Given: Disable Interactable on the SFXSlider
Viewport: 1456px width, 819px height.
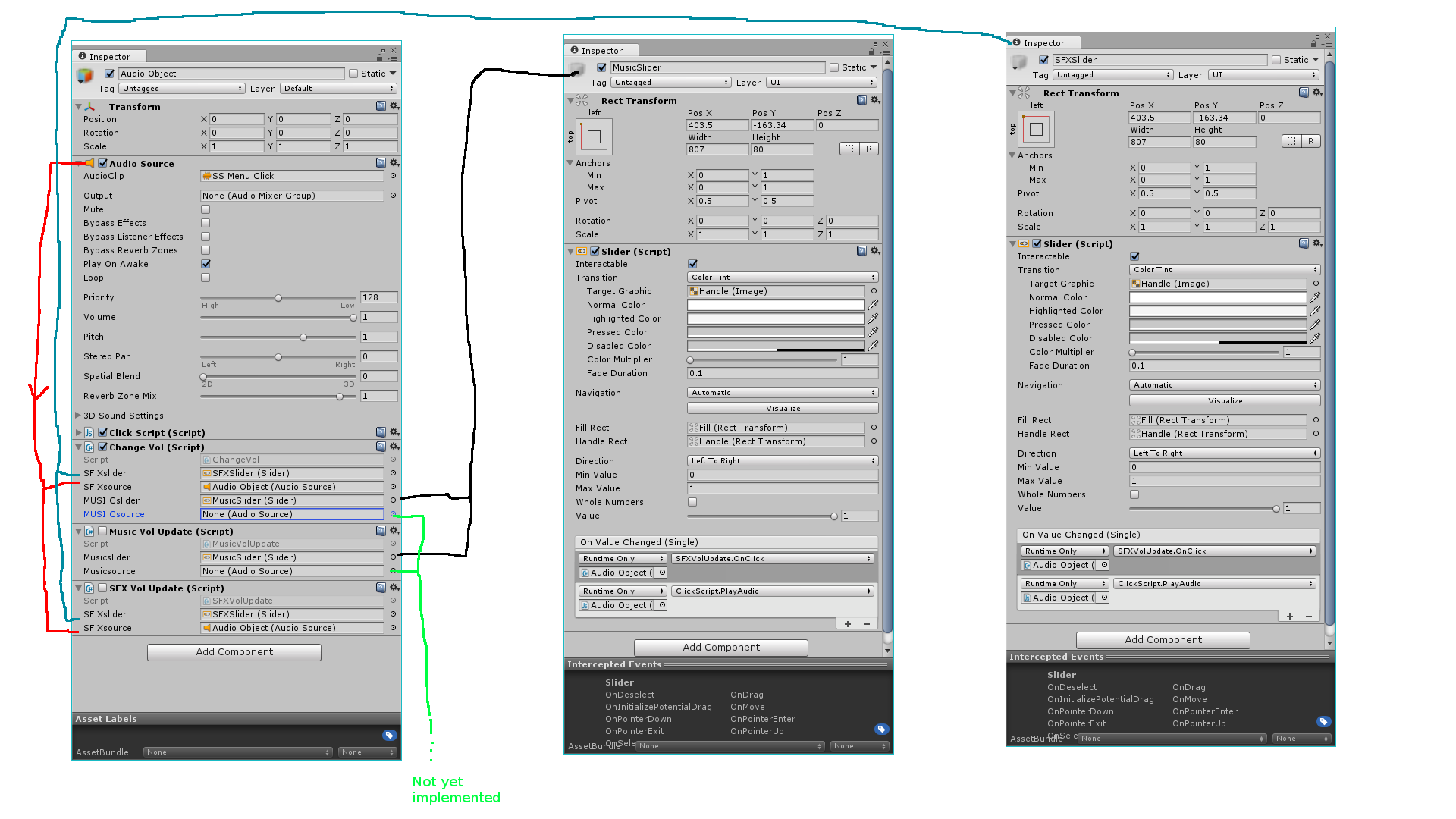Looking at the screenshot, I should point(1134,256).
